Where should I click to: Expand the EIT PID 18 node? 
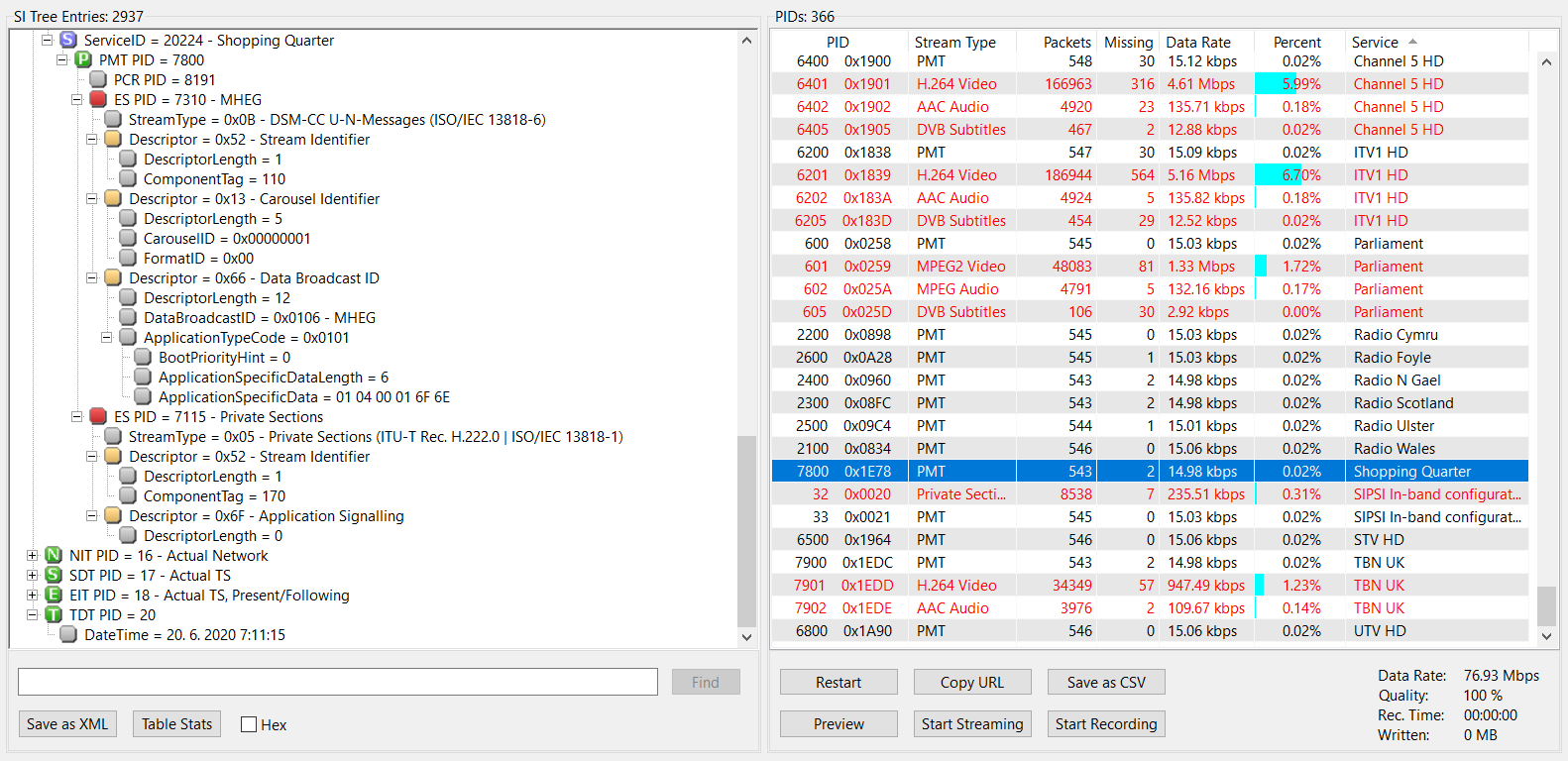[32, 595]
